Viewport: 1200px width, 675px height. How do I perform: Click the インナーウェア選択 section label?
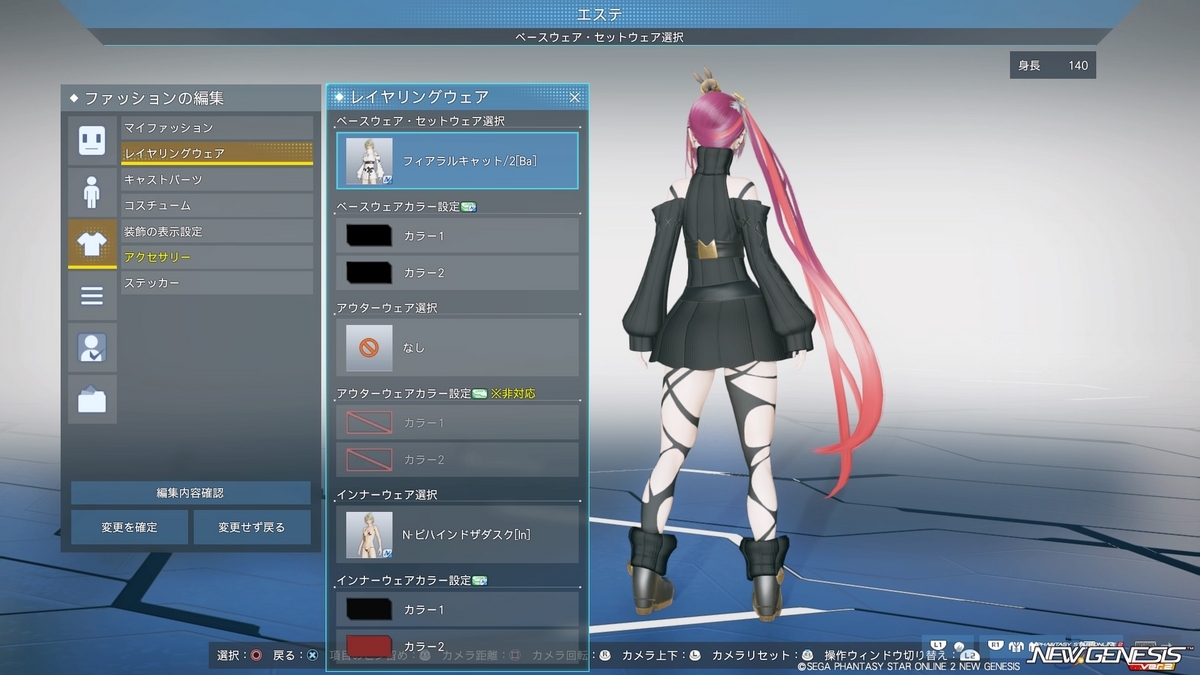(x=387, y=495)
